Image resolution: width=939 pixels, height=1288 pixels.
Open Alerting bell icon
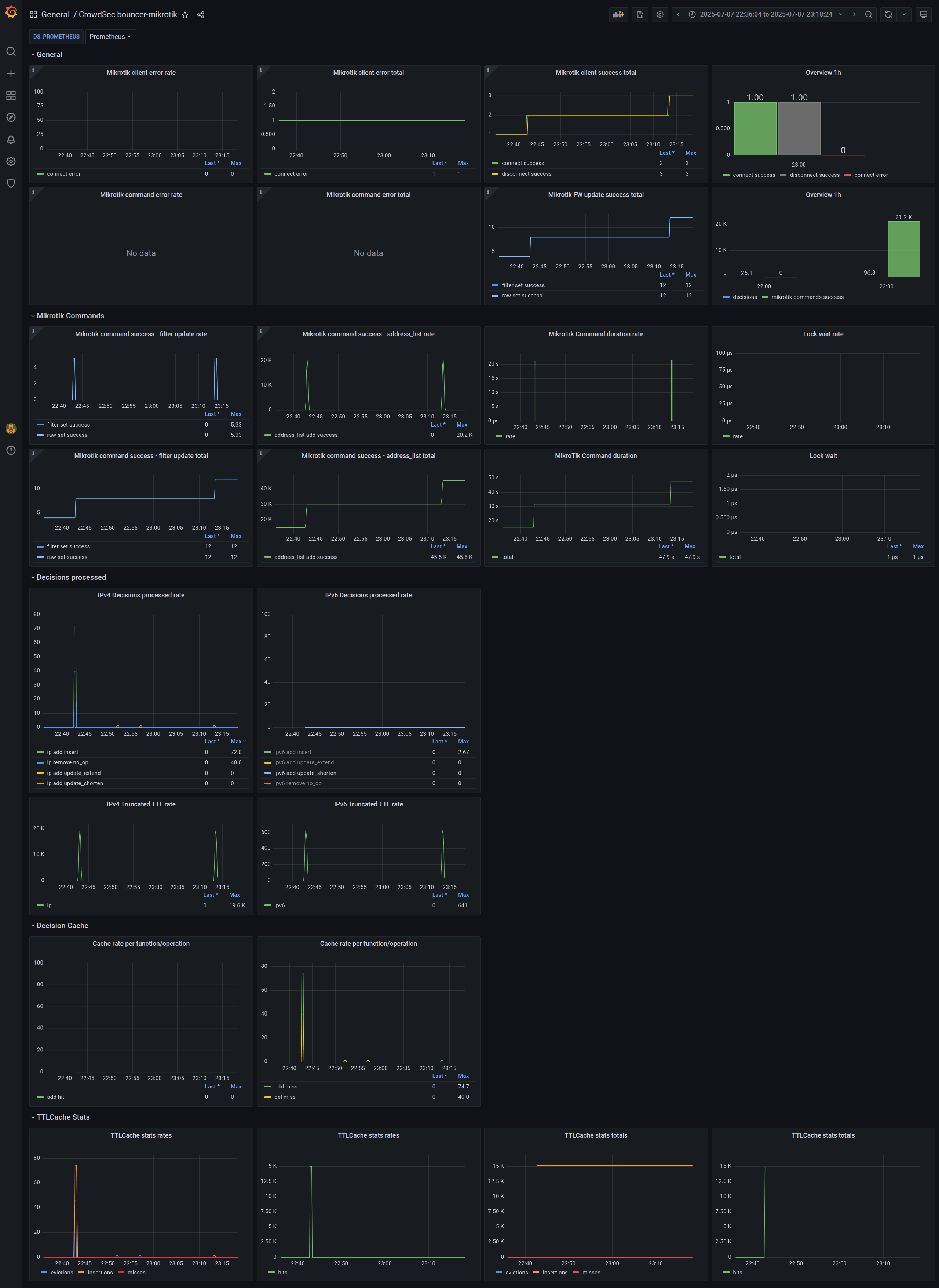pyautogui.click(x=11, y=139)
